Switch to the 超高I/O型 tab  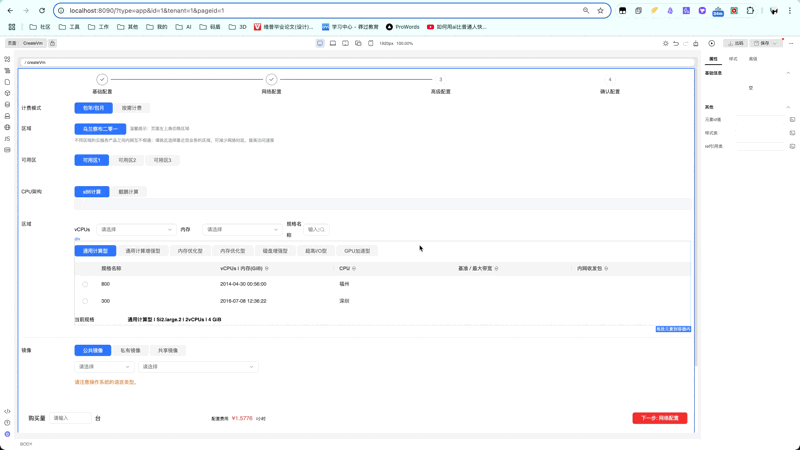[x=316, y=251]
